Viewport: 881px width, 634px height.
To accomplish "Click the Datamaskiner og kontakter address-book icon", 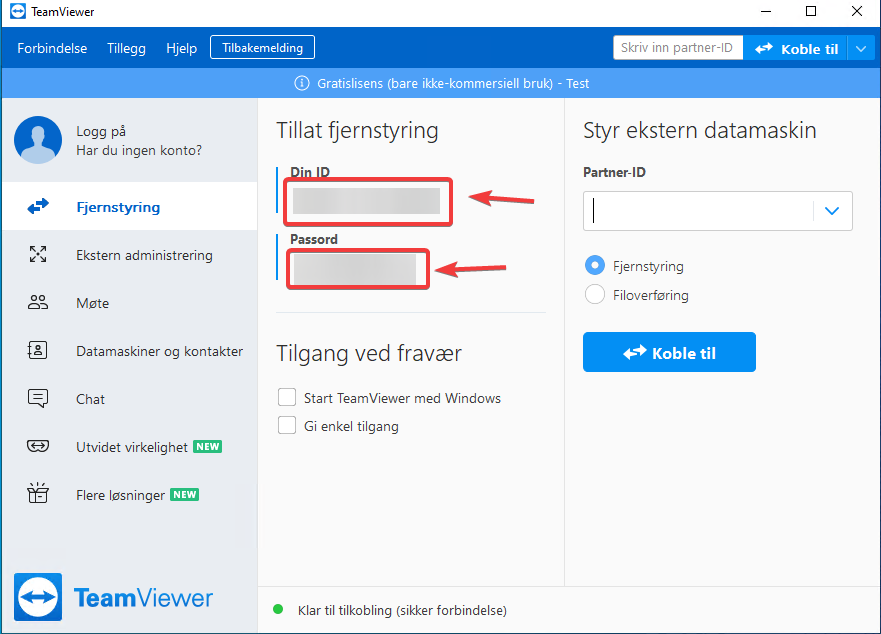I will pyautogui.click(x=38, y=350).
